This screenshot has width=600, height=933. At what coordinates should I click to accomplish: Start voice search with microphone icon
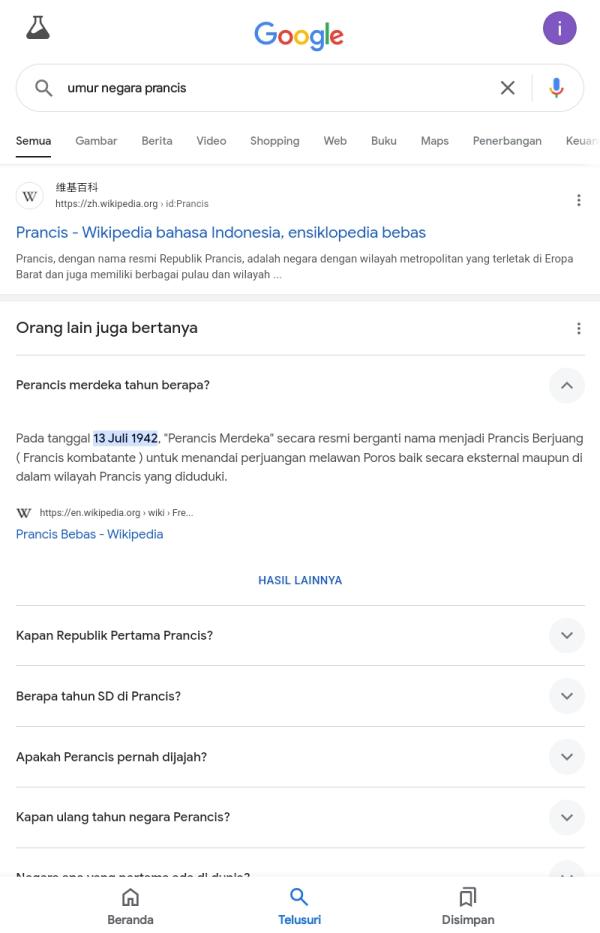point(556,88)
